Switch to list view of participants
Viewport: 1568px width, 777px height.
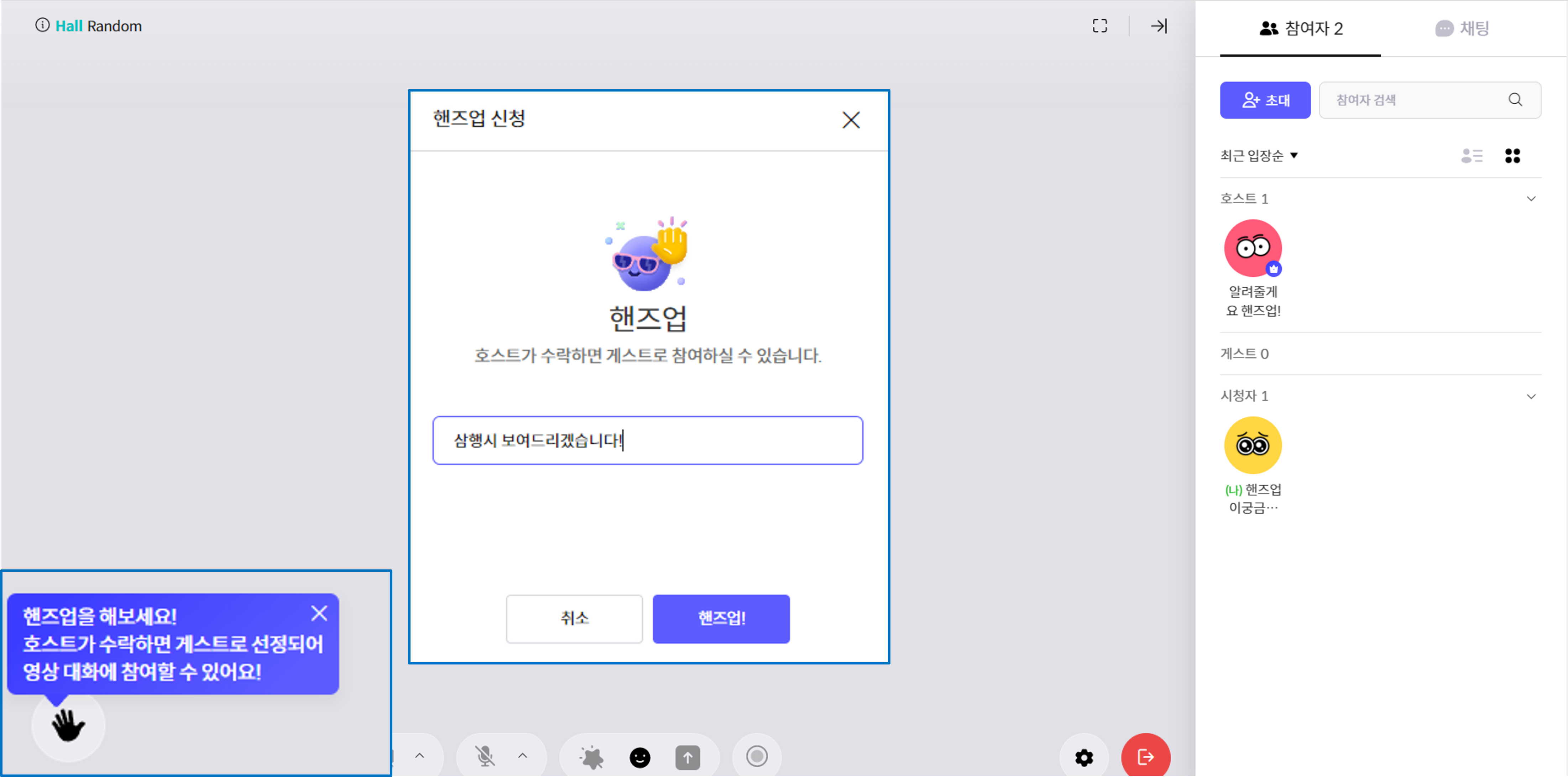pyautogui.click(x=1471, y=156)
